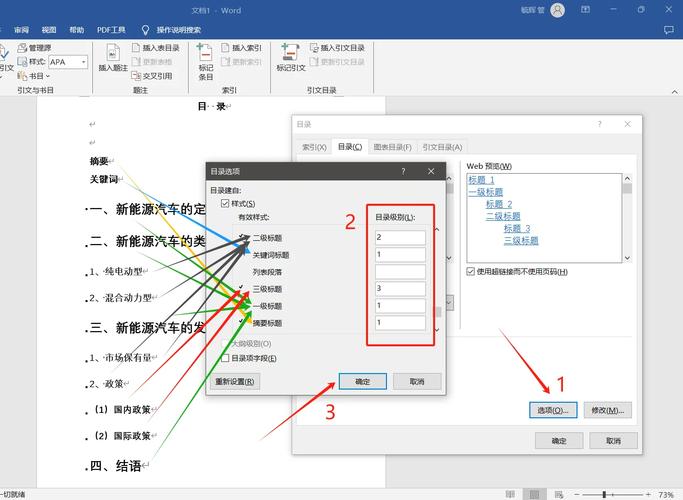Toggle use hyperlinks instead of page numbers
This screenshot has height=500, width=683.
(470, 272)
